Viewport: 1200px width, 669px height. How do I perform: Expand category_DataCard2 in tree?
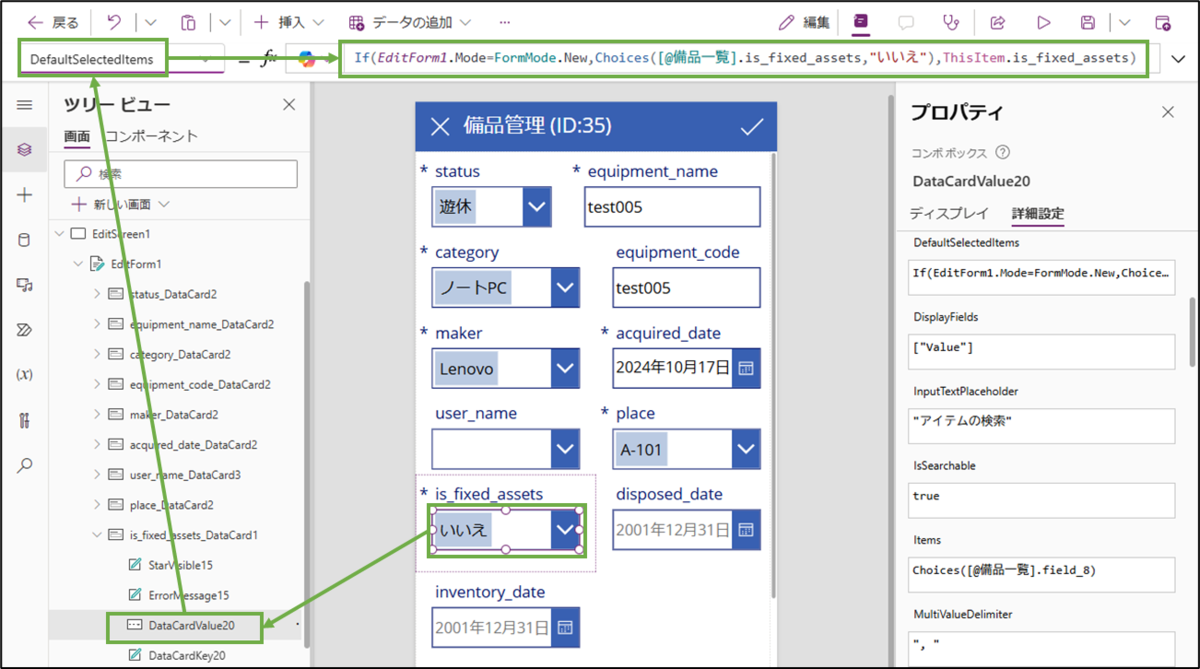[97, 354]
